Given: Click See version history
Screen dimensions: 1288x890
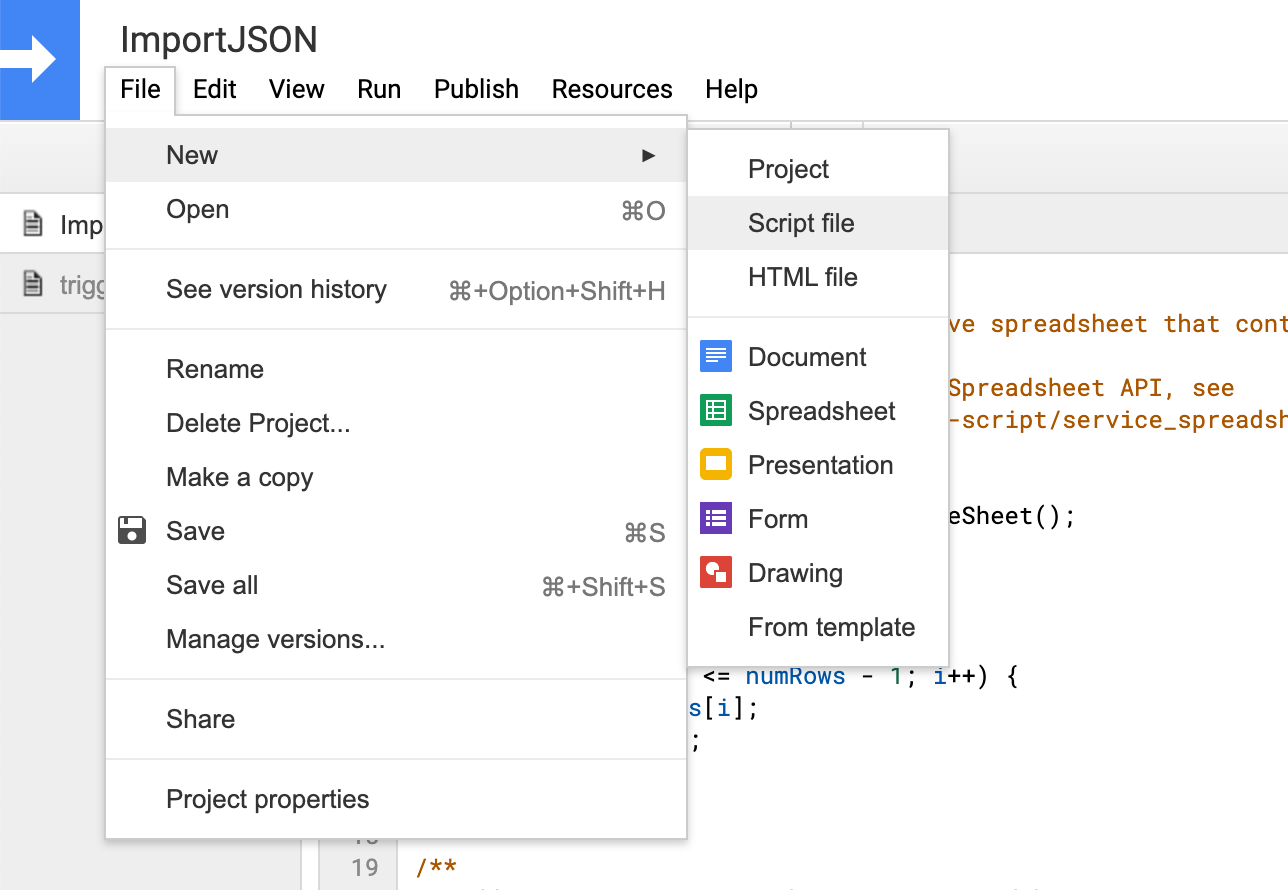Looking at the screenshot, I should tap(276, 290).
